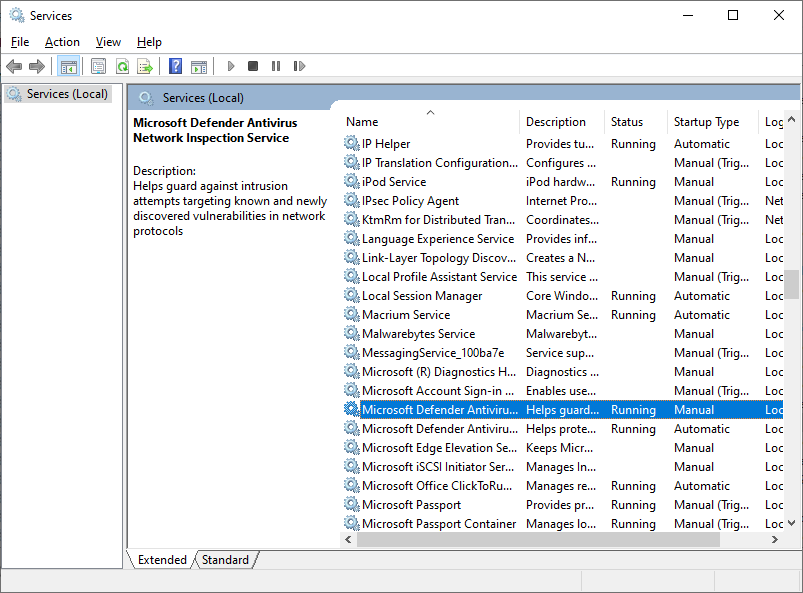Open the View menu
Viewport: 803px width, 593px height.
click(x=108, y=42)
